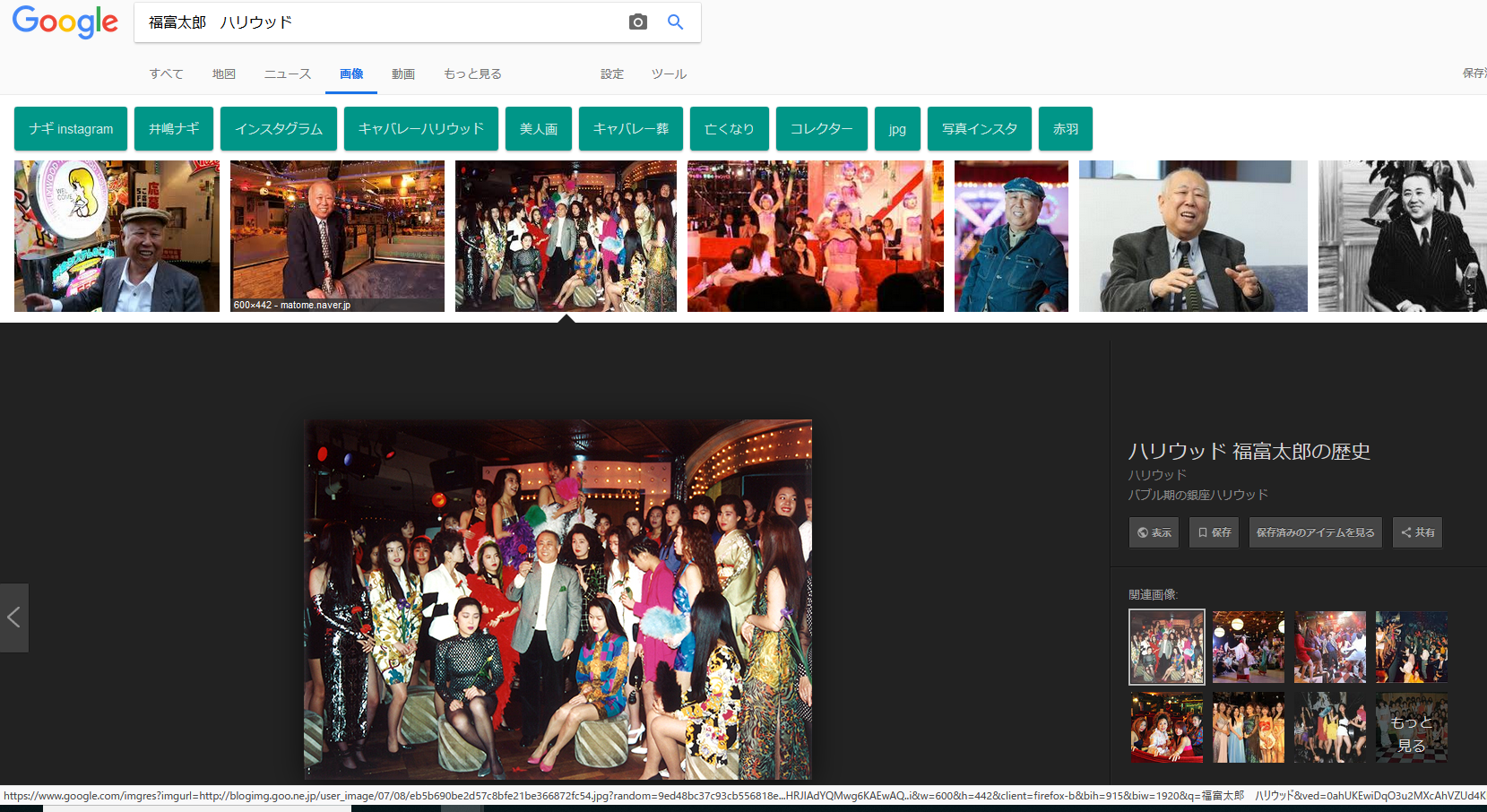
Task: Open the ツール options
Action: coord(669,73)
